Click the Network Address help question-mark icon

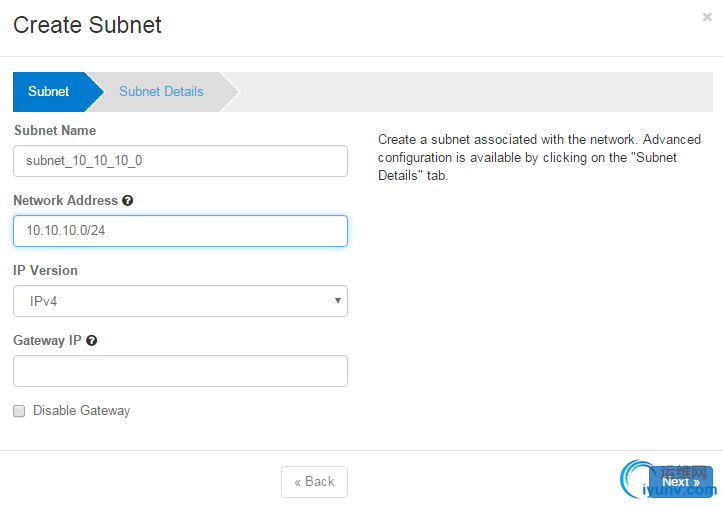(128, 201)
